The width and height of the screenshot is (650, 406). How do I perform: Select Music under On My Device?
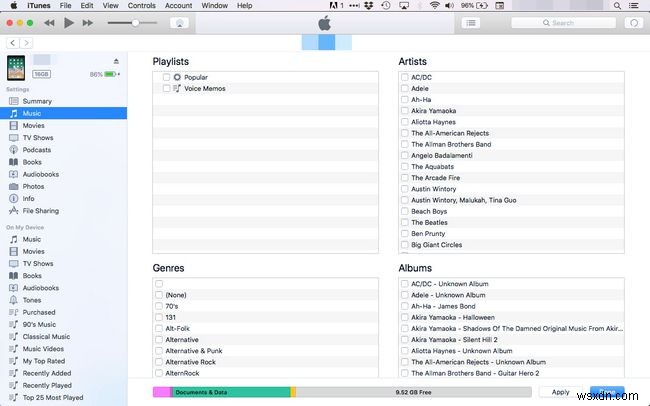click(32, 239)
